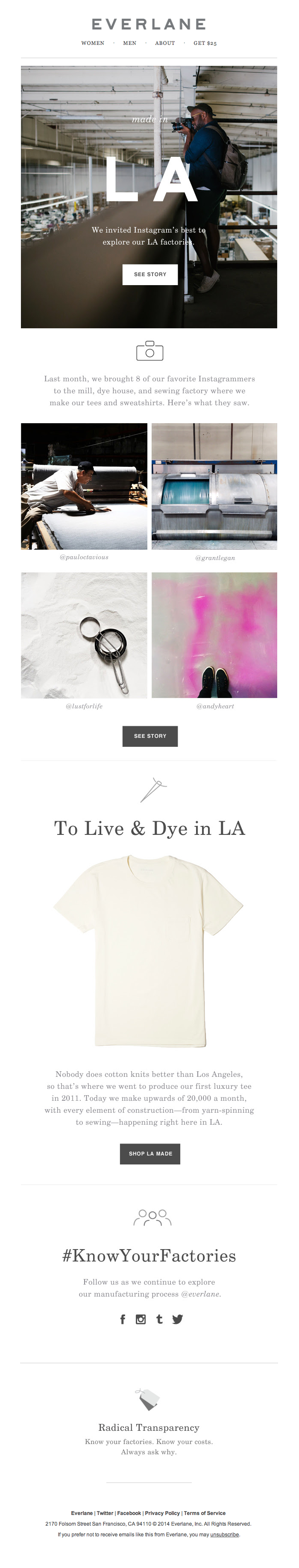Click white SEE STORY button on hero
The width and height of the screenshot is (299, 1568).
point(150,274)
